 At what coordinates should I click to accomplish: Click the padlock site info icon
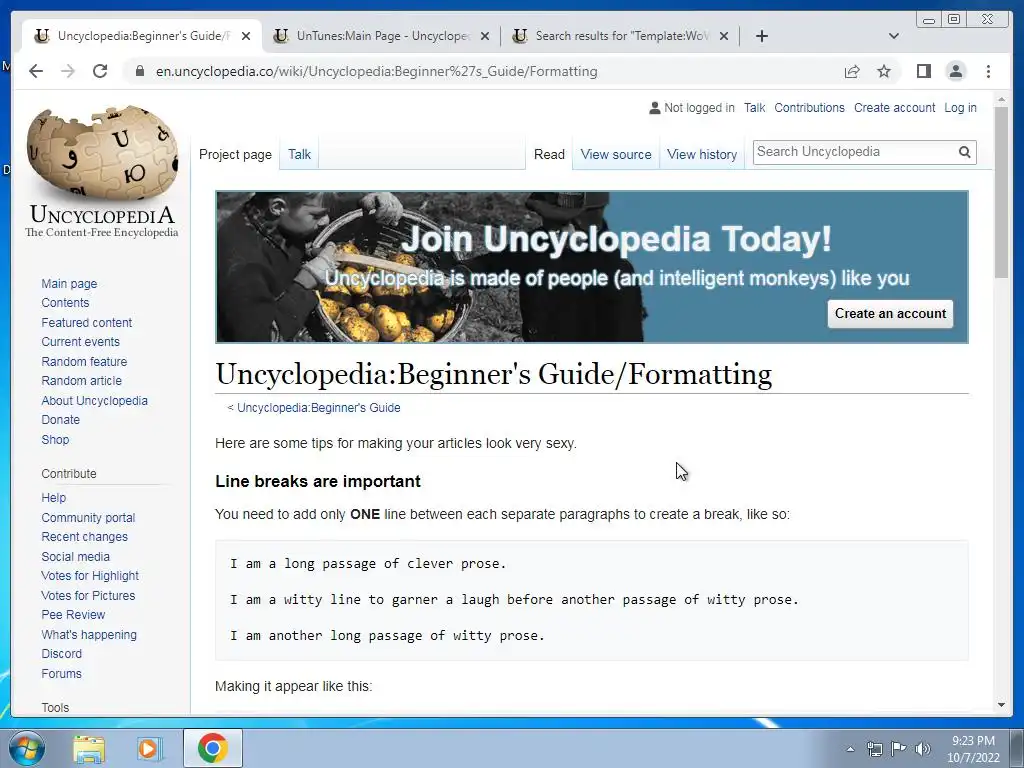point(139,71)
